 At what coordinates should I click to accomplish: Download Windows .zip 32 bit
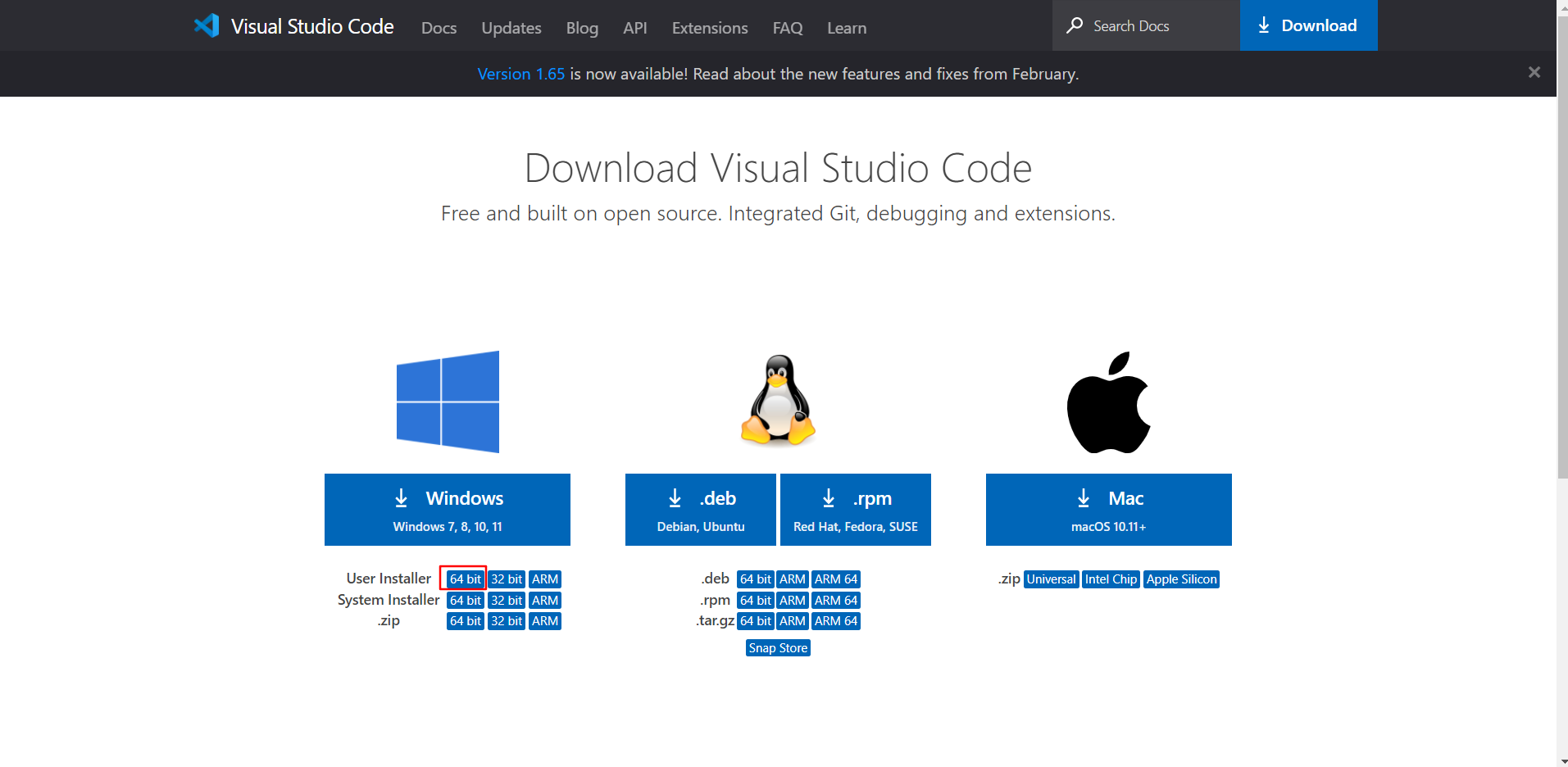click(x=507, y=621)
